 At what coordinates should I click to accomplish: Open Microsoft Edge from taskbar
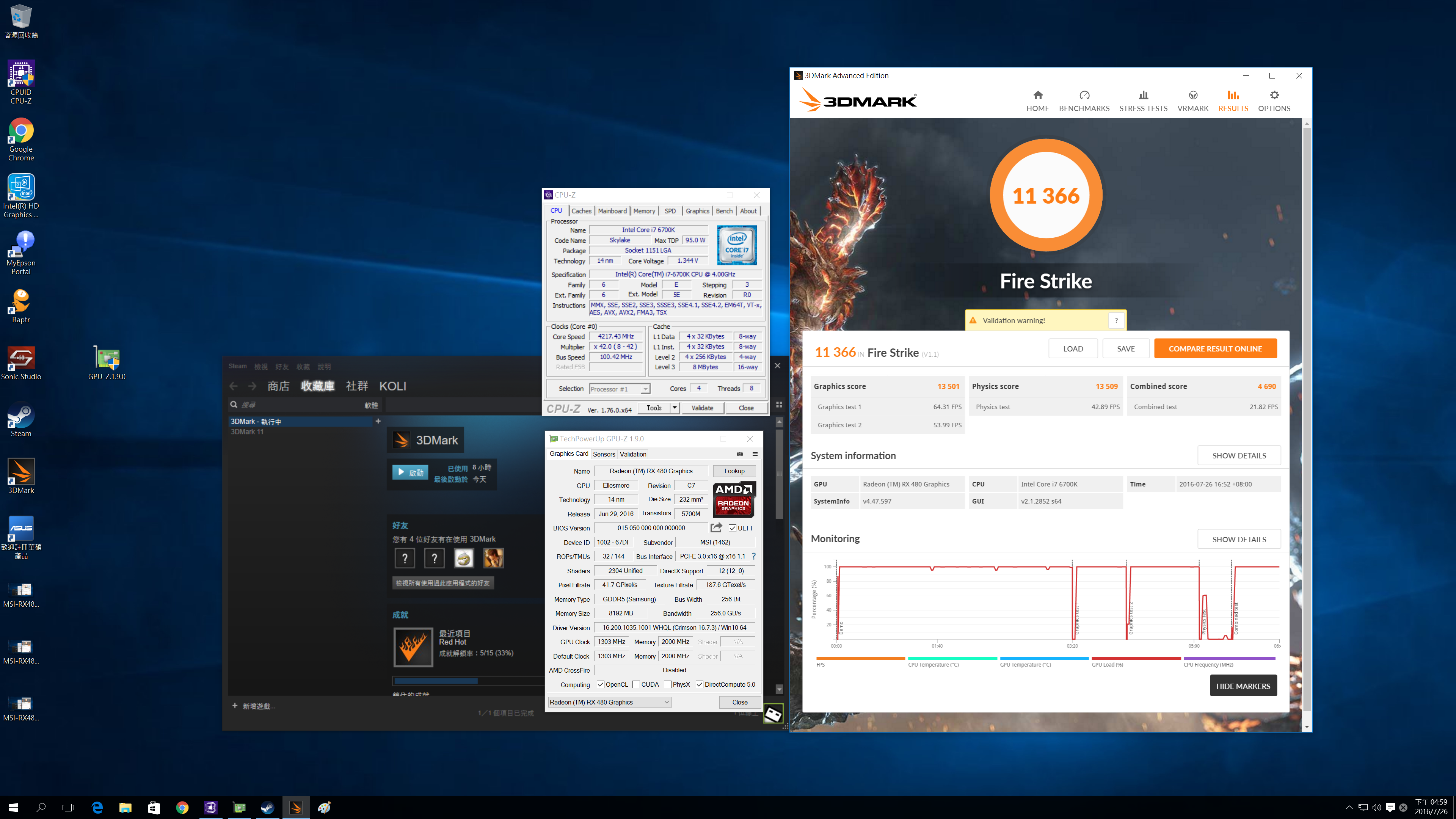click(97, 808)
